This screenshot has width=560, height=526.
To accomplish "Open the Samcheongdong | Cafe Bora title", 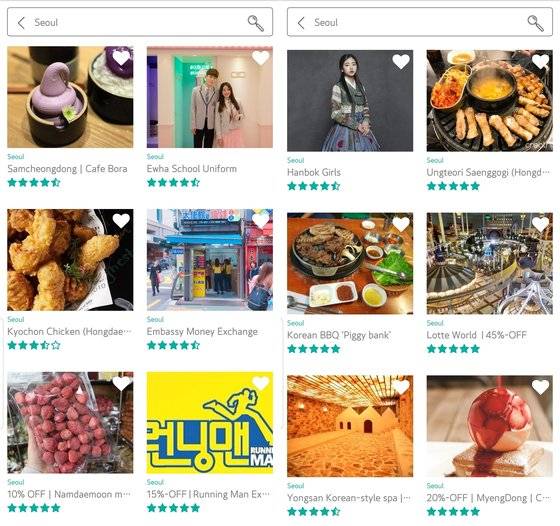I will click(68, 169).
